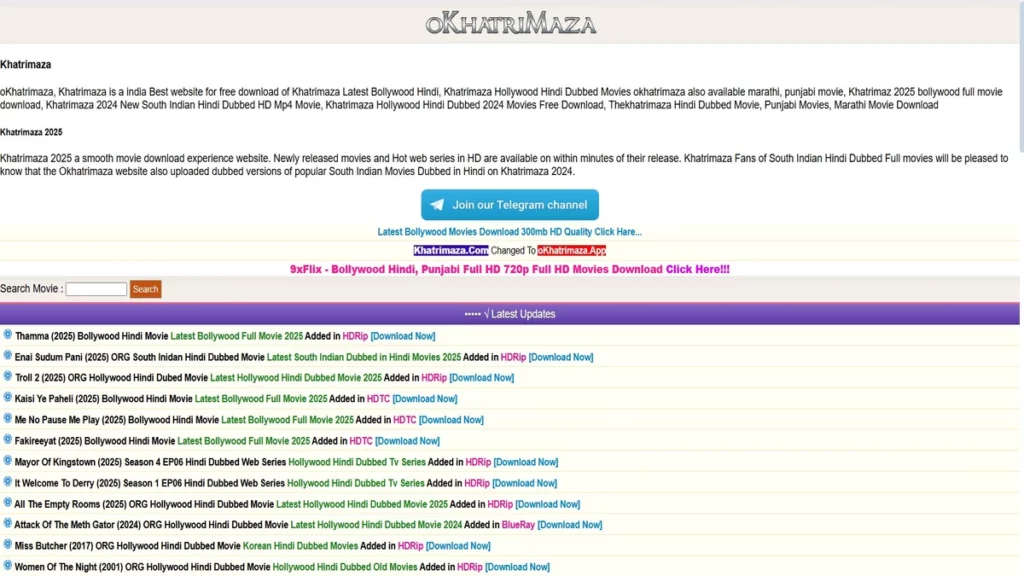
Task: Click Download Now for Thamma 2025
Action: pyautogui.click(x=403, y=336)
